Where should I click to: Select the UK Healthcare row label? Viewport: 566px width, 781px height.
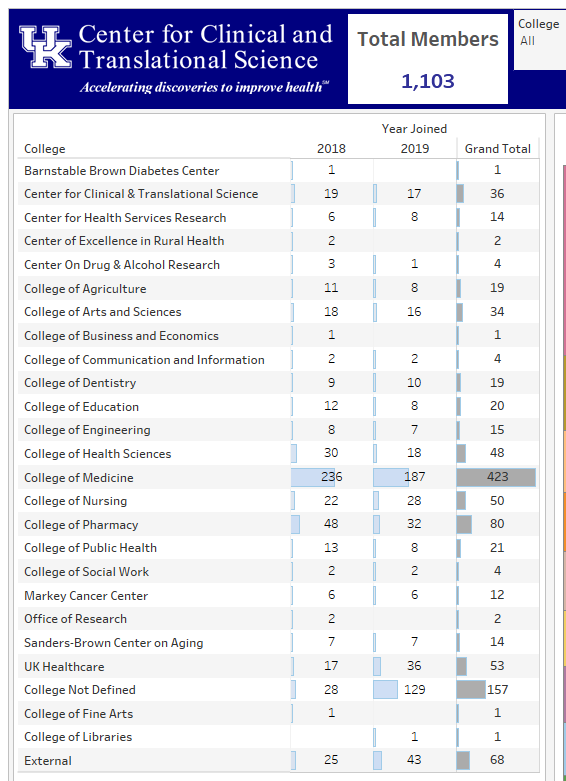(64, 666)
